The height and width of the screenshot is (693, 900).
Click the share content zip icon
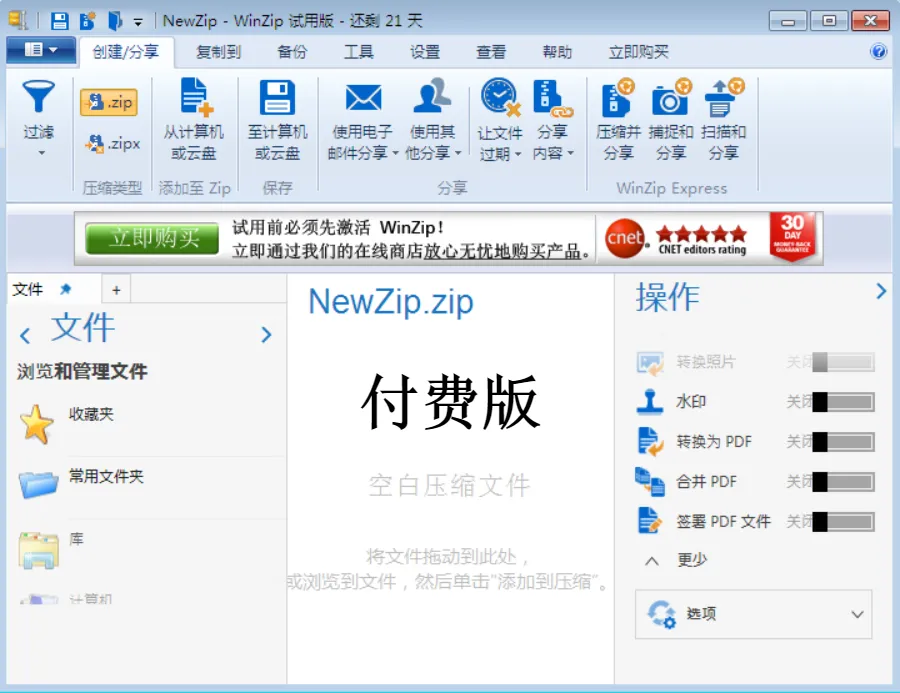click(552, 98)
